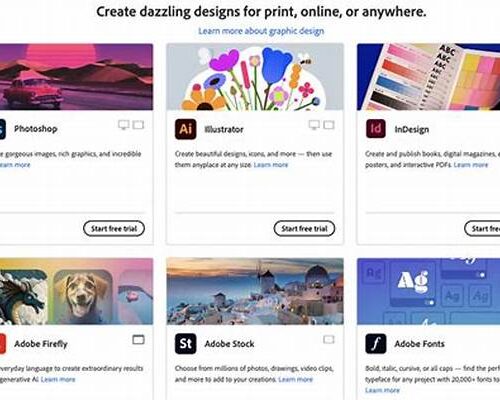Click the tablet icon on Photoshop card
Screen dimensions: 500x400
(138, 125)
